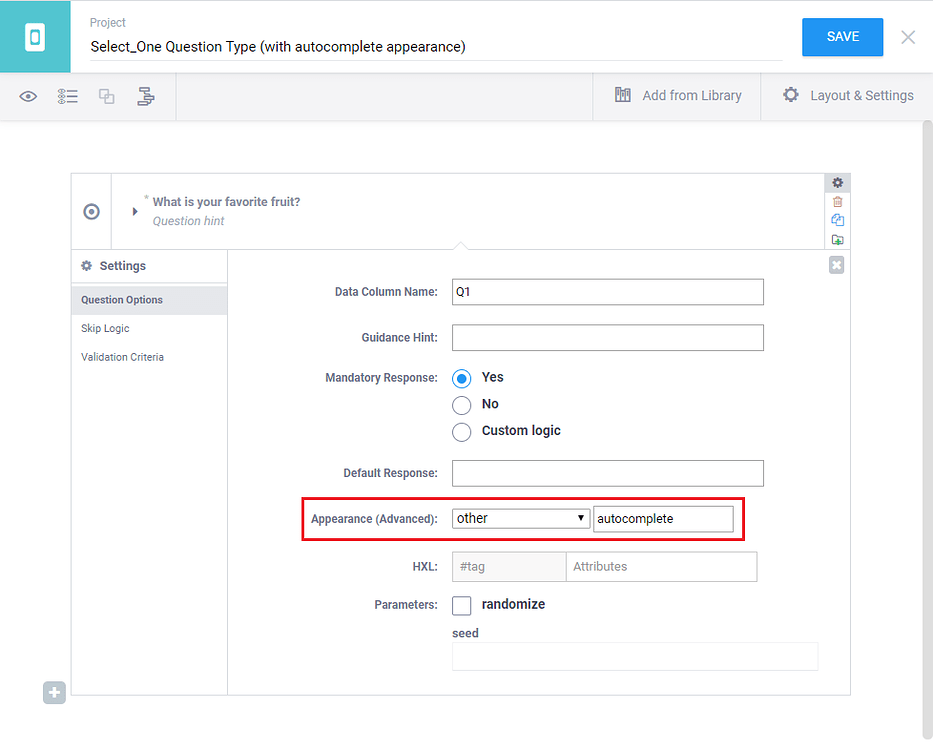Select Yes for Mandatory Response

(461, 378)
